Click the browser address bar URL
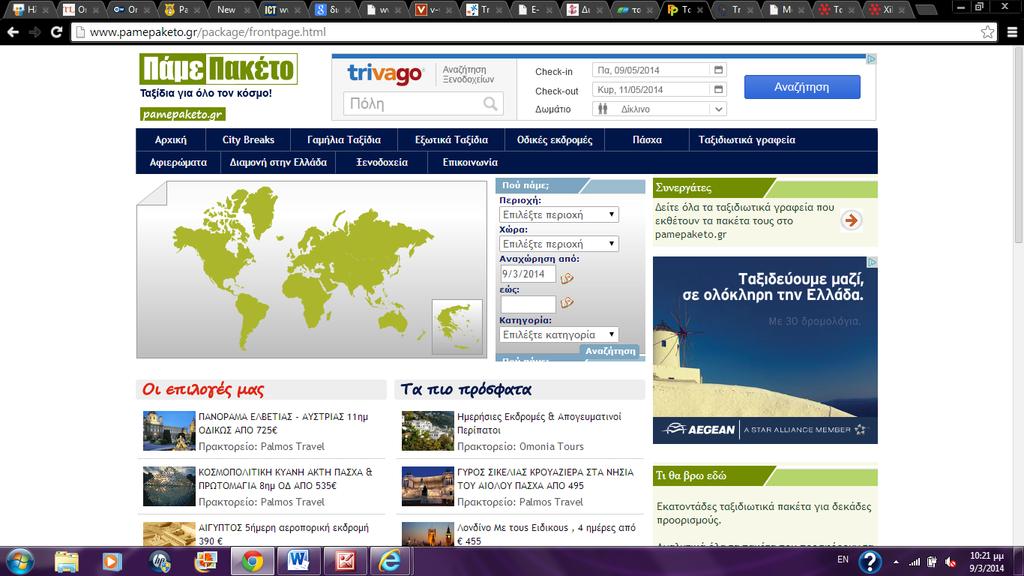1024x576 pixels. 208,32
